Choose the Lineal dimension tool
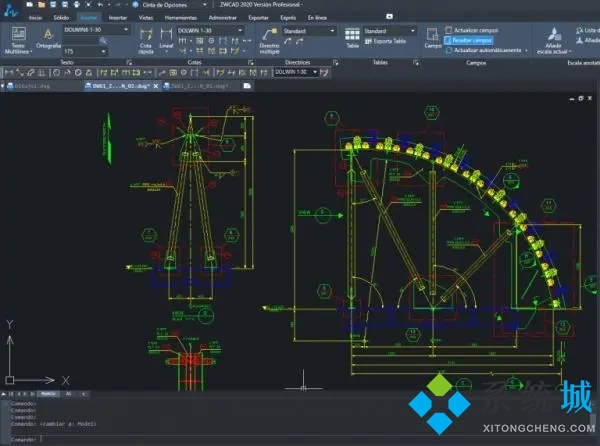This screenshot has height=446, width=600. tap(167, 40)
